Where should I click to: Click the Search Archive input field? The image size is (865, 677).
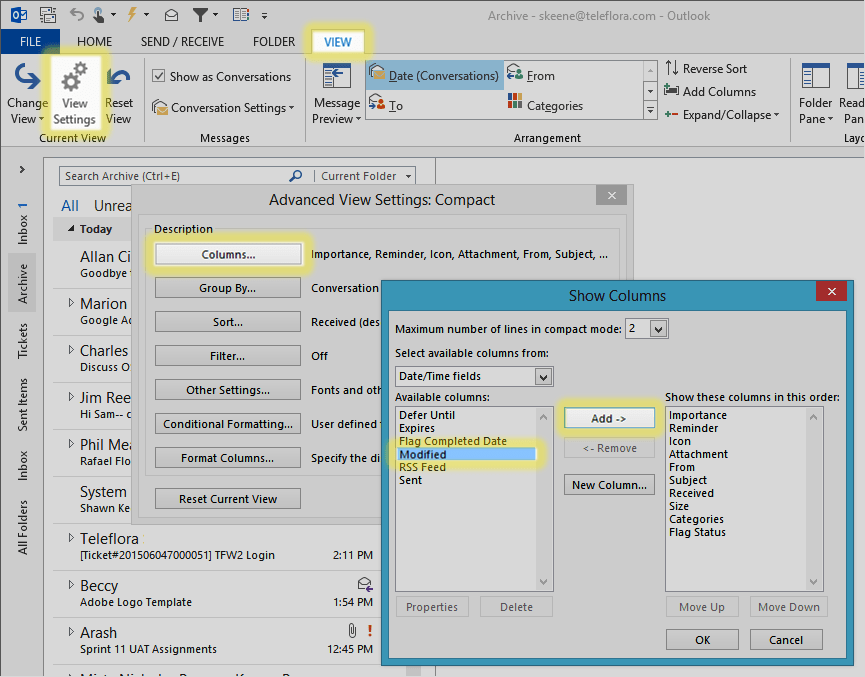point(174,176)
